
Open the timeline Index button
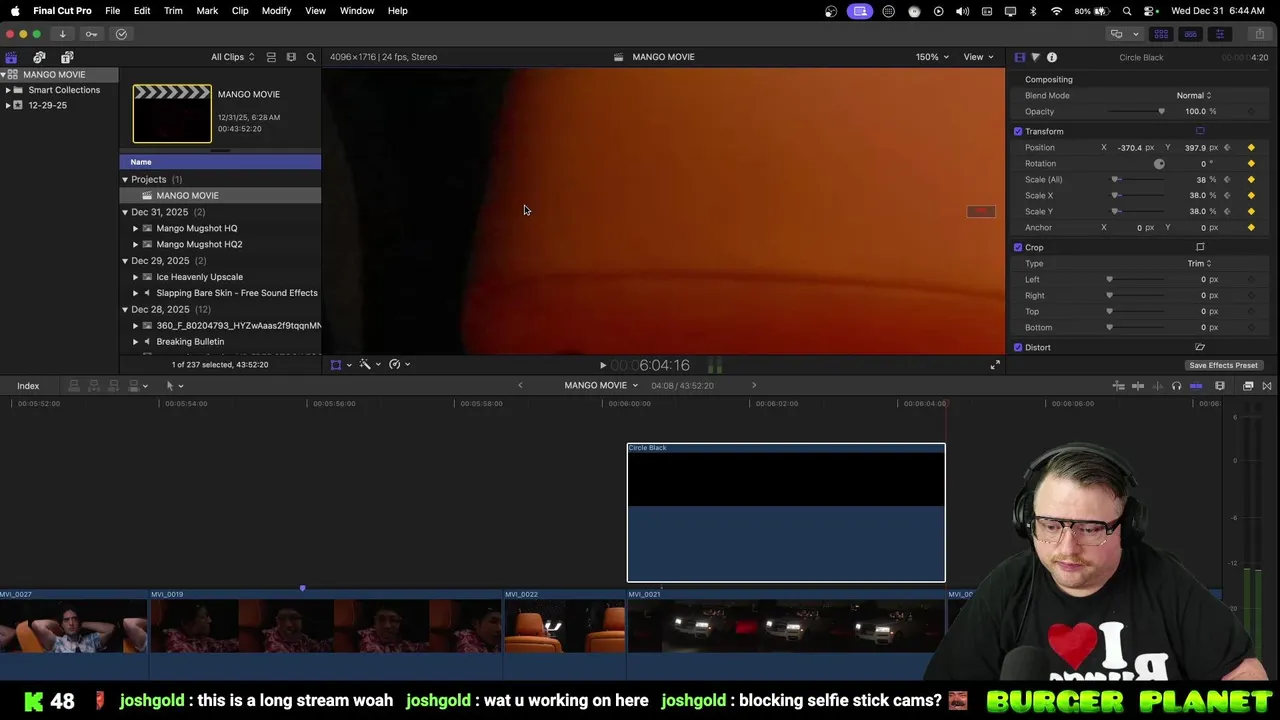(28, 386)
